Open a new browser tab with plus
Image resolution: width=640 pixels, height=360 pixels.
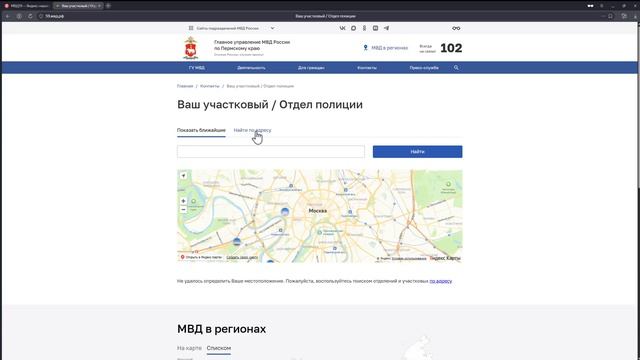(108, 6)
